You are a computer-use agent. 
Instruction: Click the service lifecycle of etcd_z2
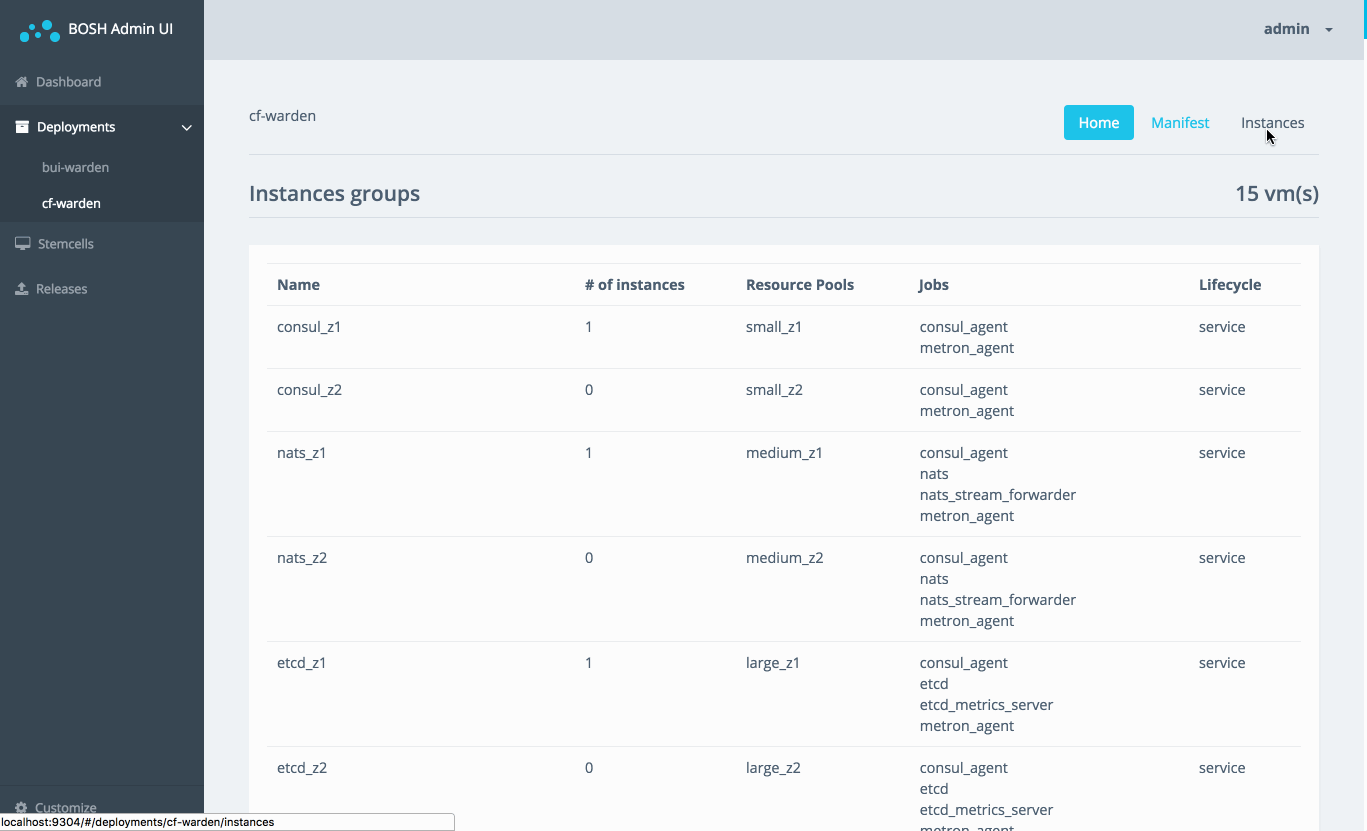[x=1222, y=768]
